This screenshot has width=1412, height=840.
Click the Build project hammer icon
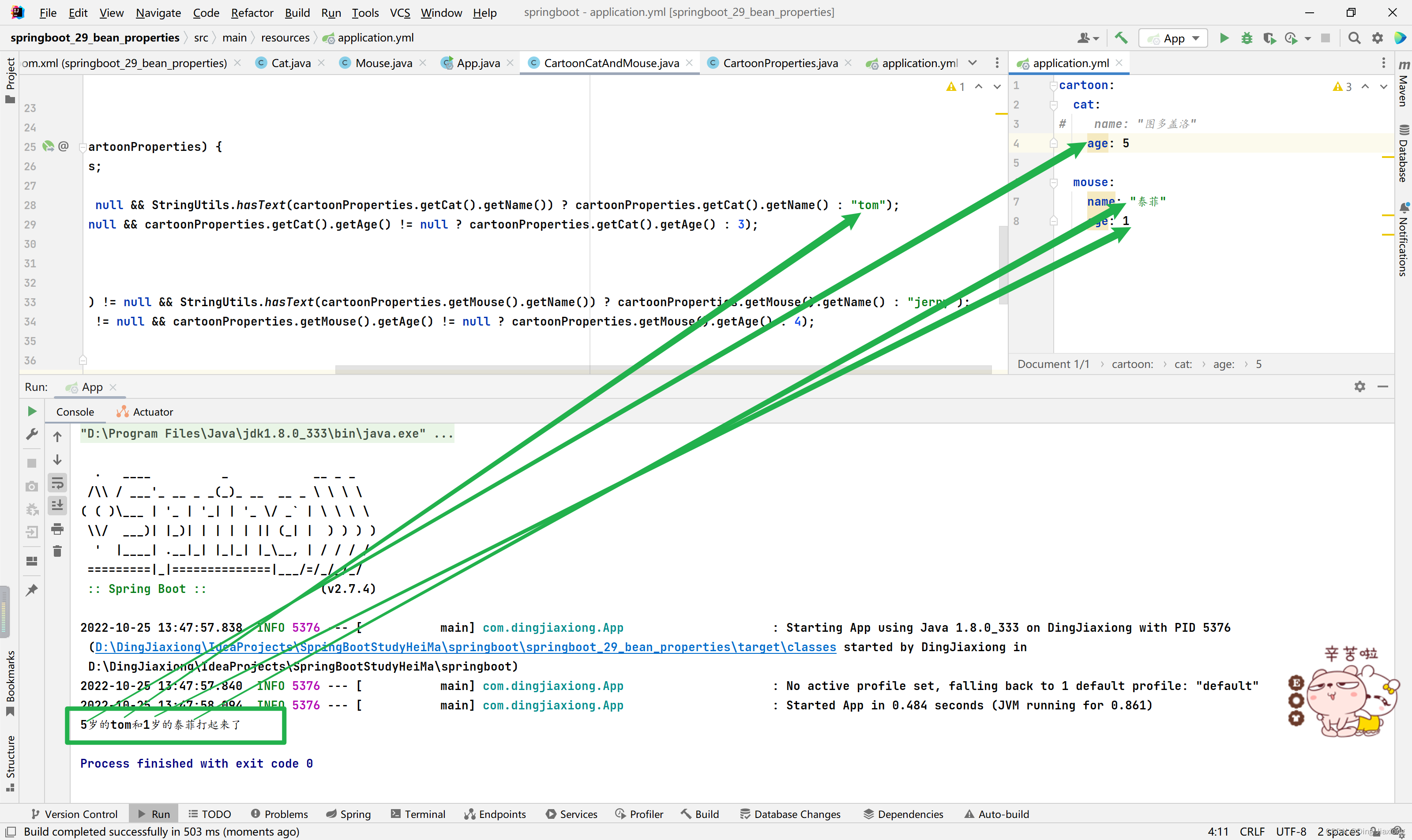tap(1120, 38)
